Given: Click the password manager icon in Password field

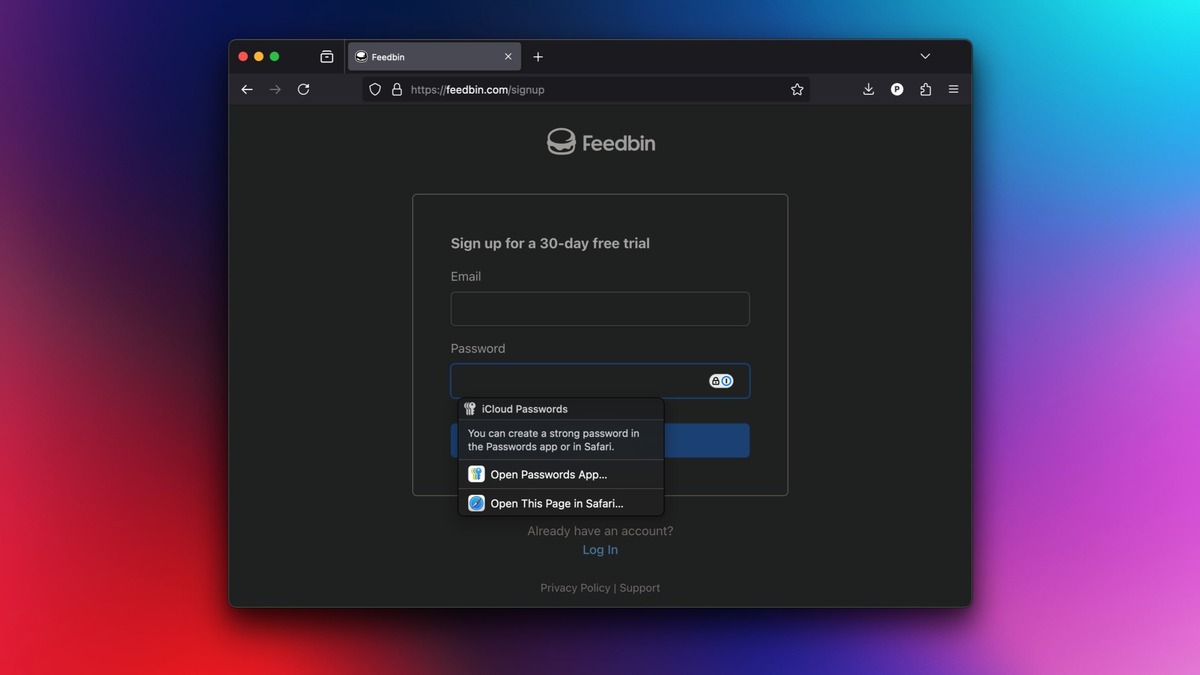Looking at the screenshot, I should tap(721, 381).
